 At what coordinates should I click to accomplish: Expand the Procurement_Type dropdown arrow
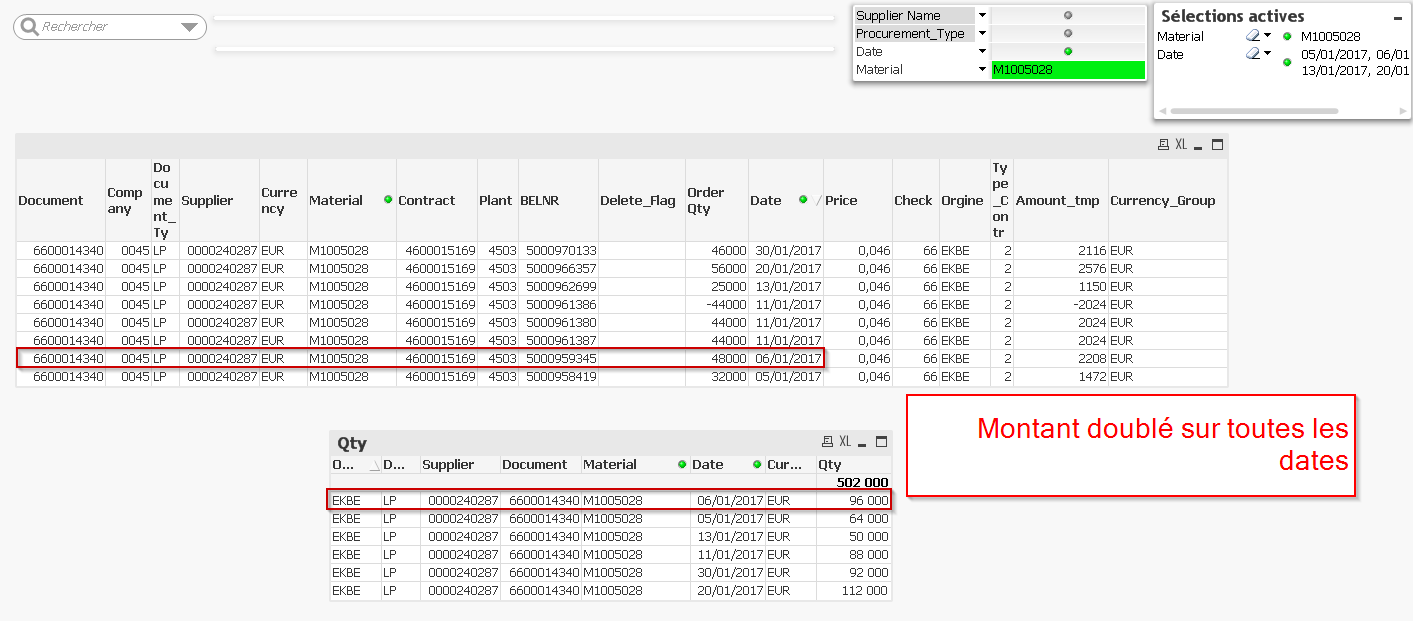tap(982, 33)
